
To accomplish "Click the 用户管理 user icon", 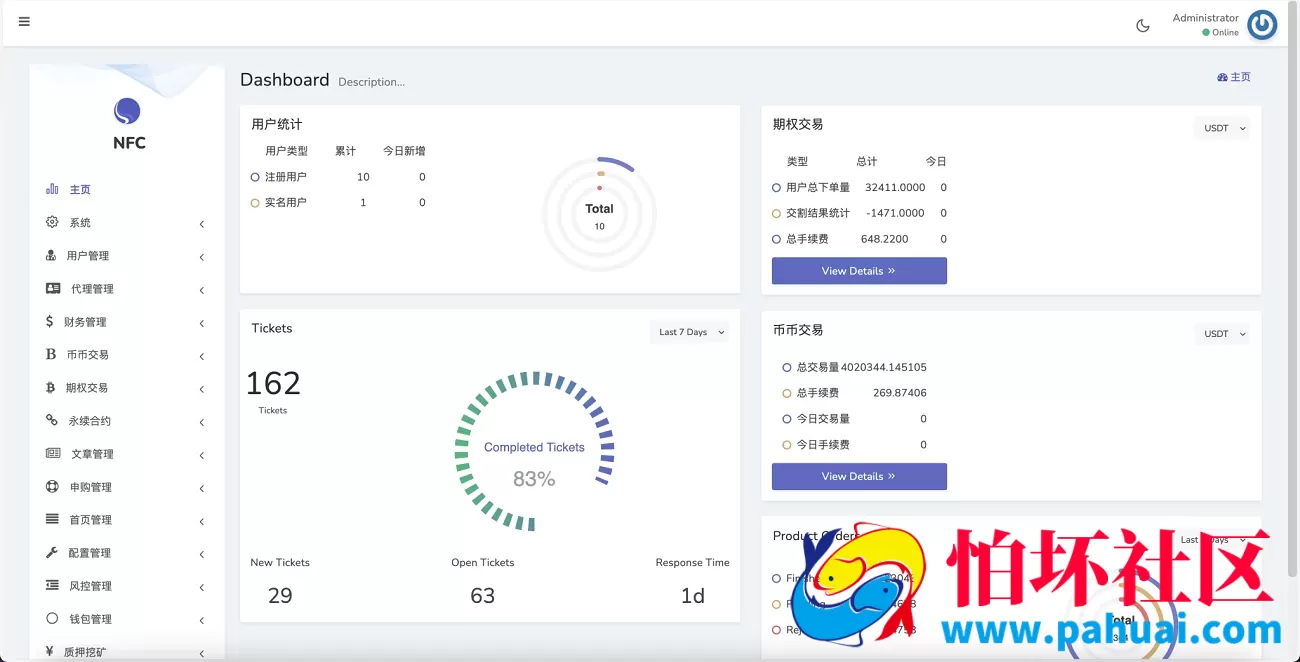I will pyautogui.click(x=51, y=255).
